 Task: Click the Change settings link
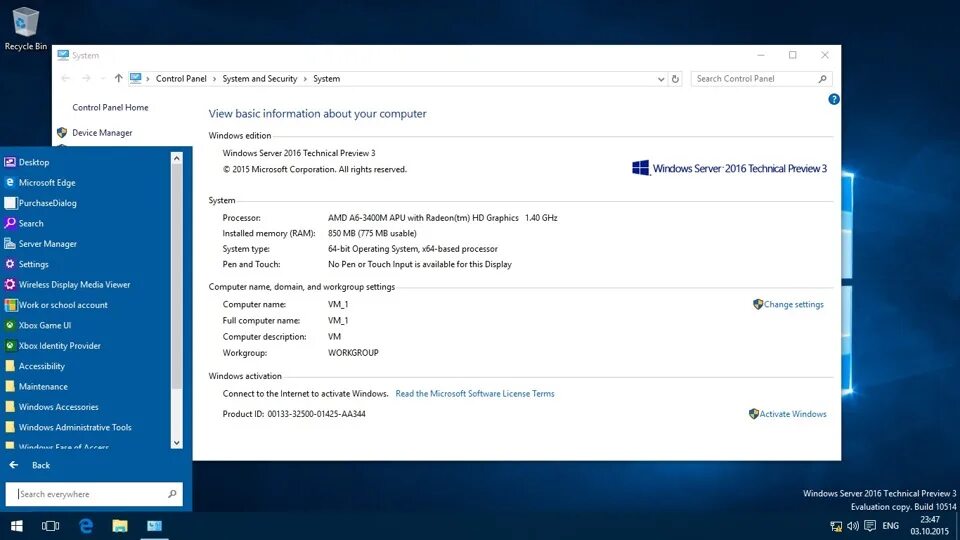(x=793, y=304)
